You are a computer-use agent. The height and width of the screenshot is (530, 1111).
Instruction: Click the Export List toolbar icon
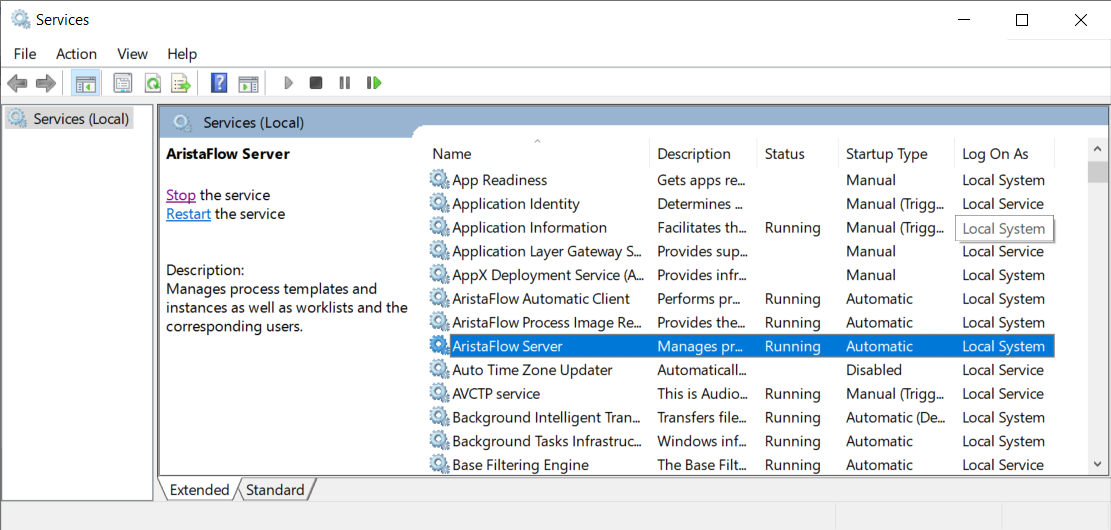(181, 83)
